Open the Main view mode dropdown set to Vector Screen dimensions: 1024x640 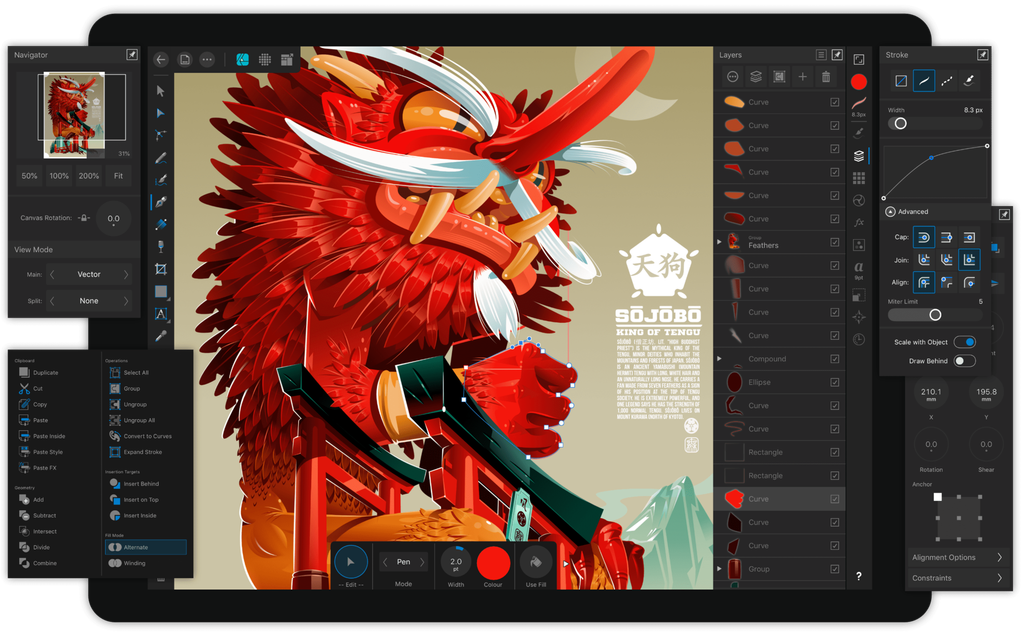point(88,274)
